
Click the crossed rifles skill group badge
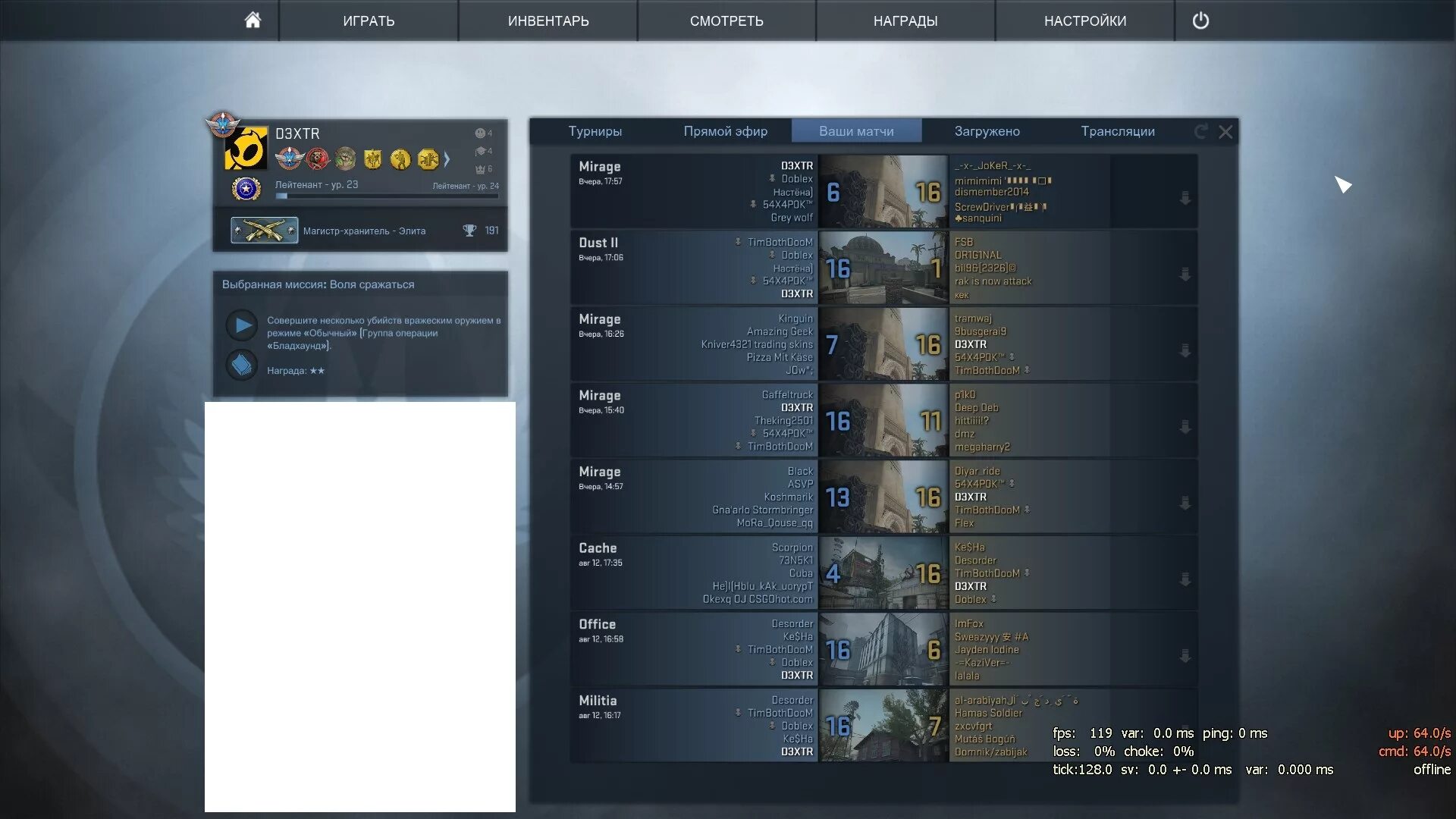click(264, 231)
